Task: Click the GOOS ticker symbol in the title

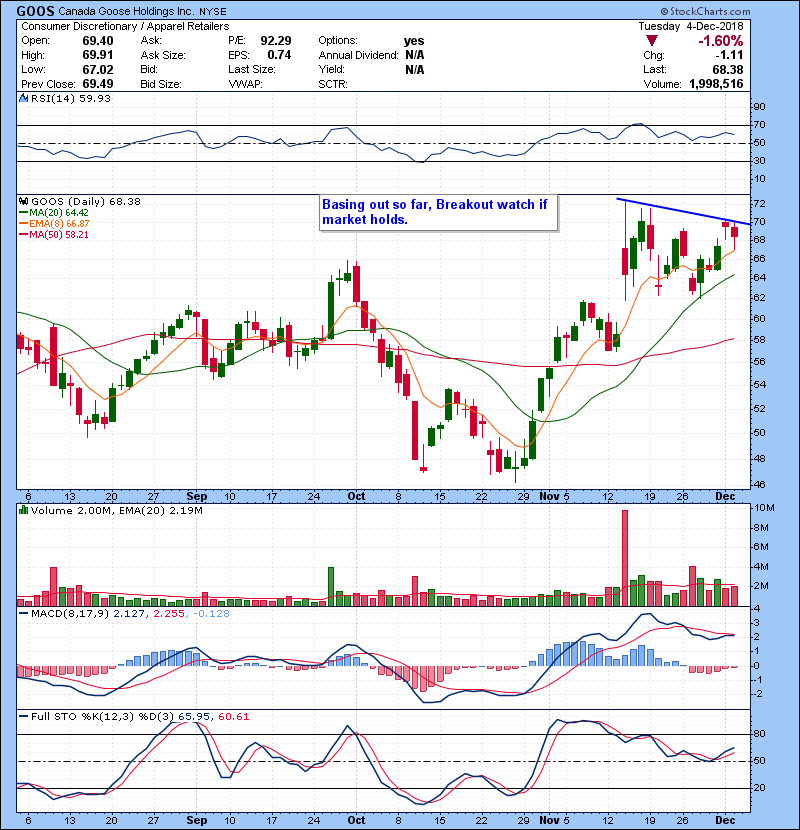Action: coord(35,11)
